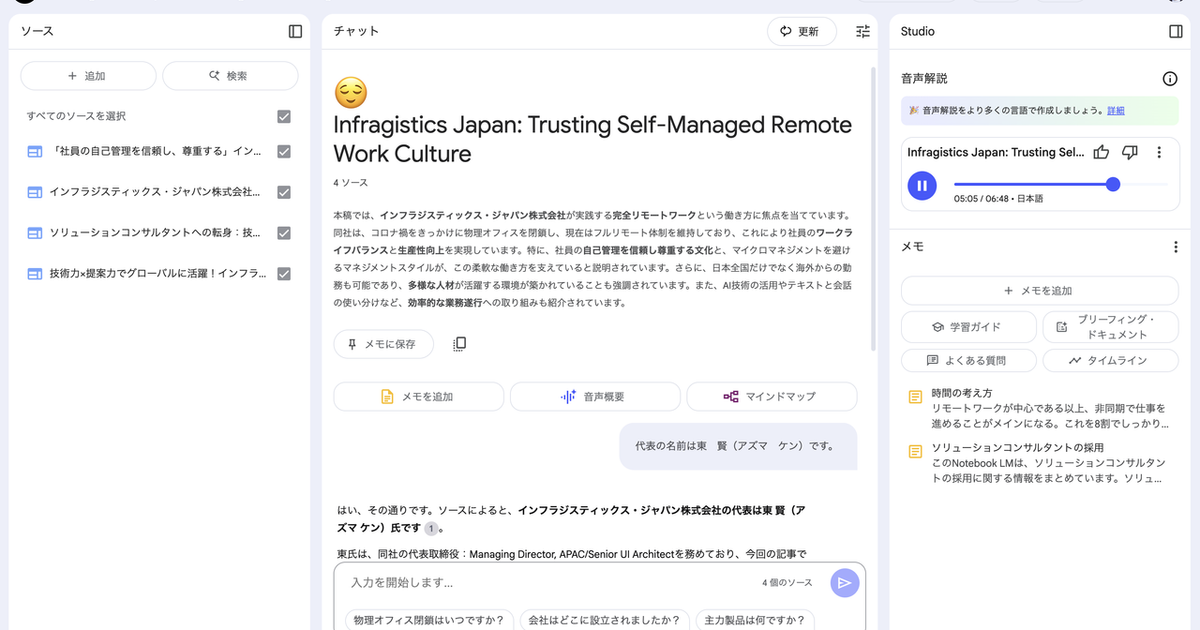
Task: Uncheck the source インフラジスティックス・ジャパン株式会社
Action: pyautogui.click(x=284, y=192)
